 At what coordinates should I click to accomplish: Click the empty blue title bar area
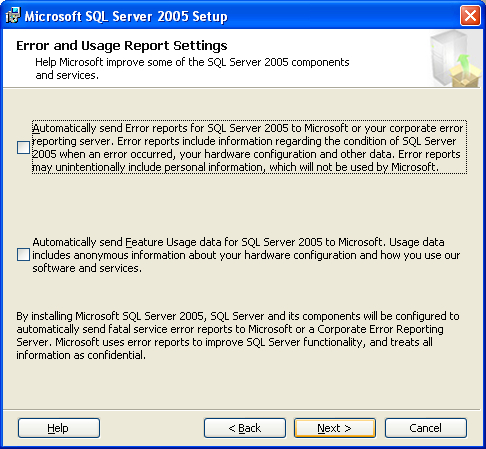[343, 15]
